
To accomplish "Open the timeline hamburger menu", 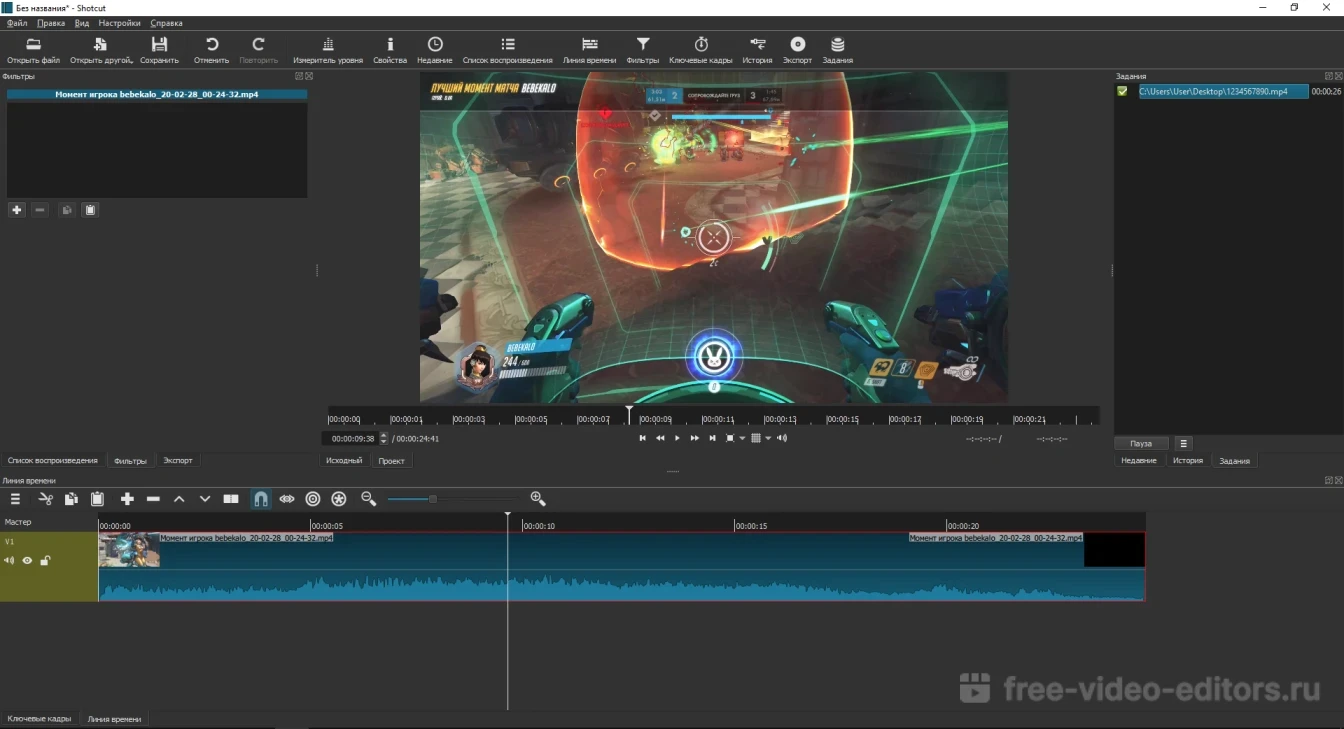I will (15, 499).
